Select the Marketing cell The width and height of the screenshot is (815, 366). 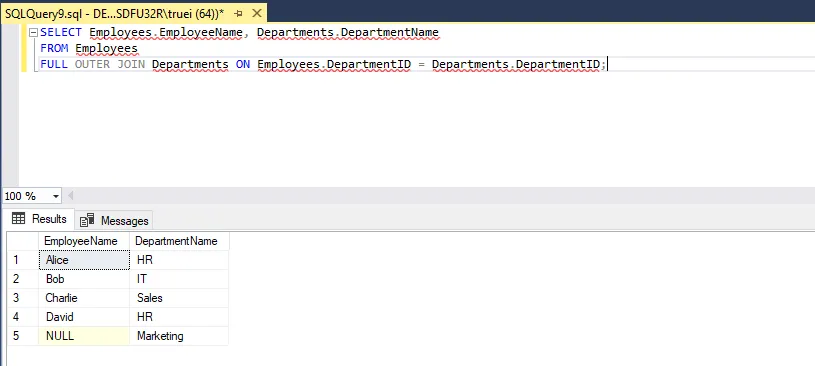tap(179, 336)
